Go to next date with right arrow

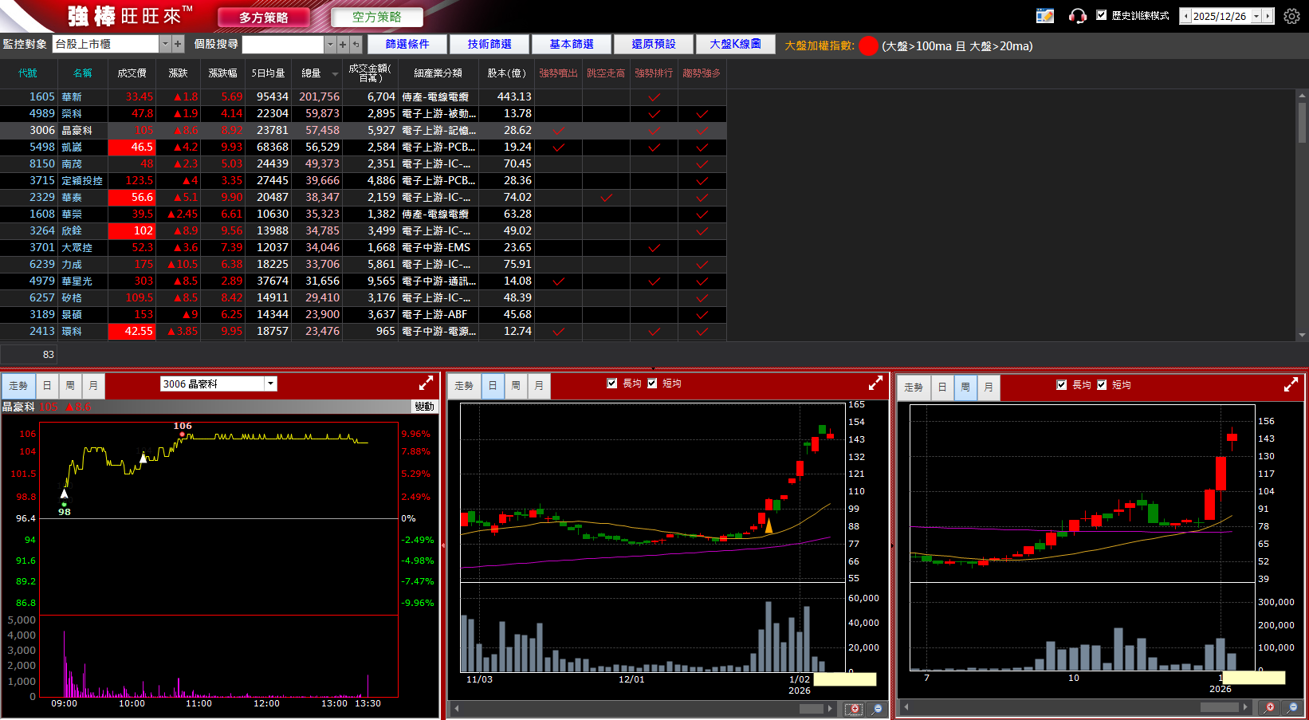tap(1268, 16)
